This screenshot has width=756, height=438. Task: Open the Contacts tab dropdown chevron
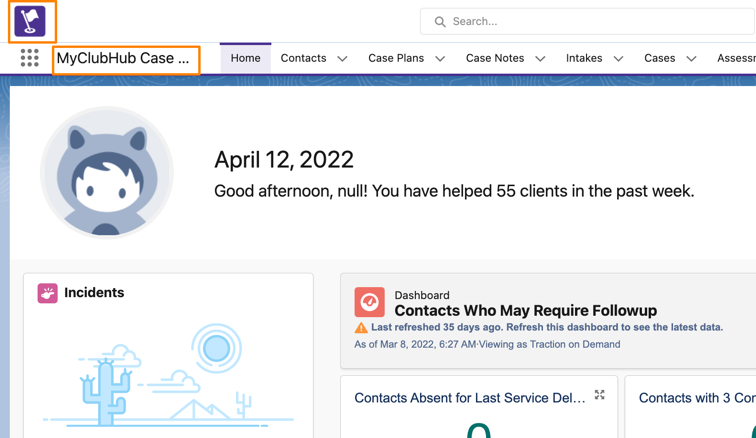(342, 59)
